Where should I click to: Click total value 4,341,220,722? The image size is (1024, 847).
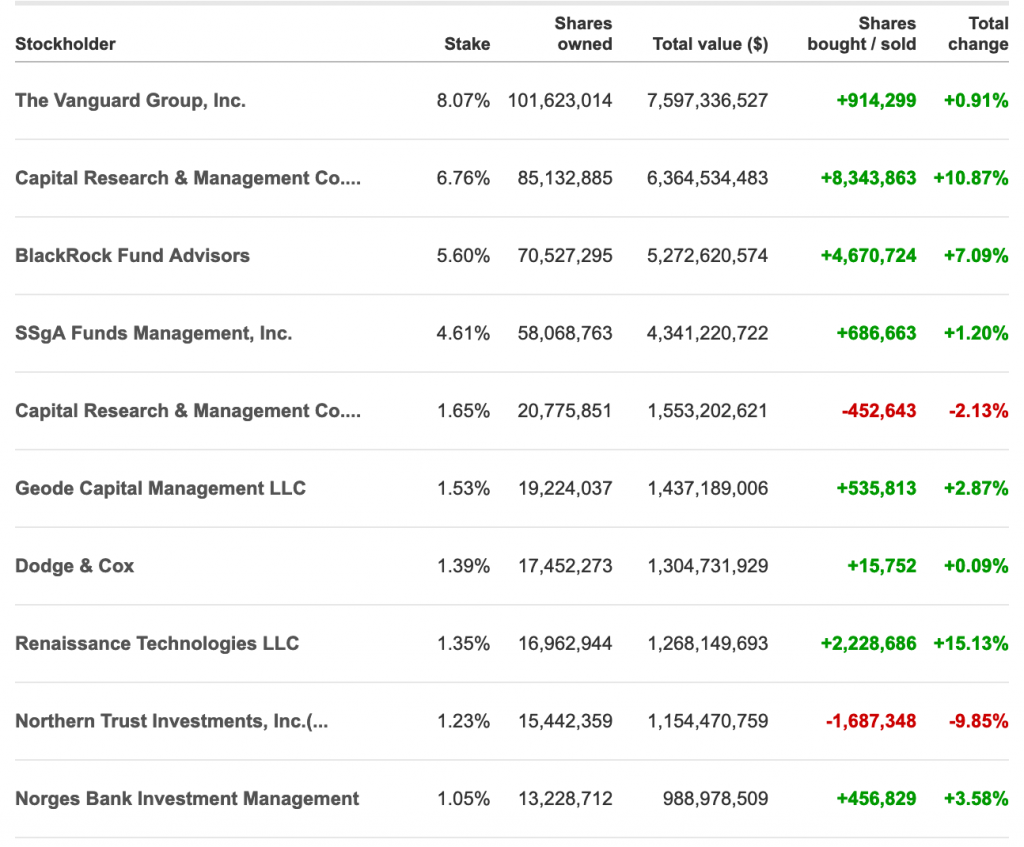(x=707, y=333)
